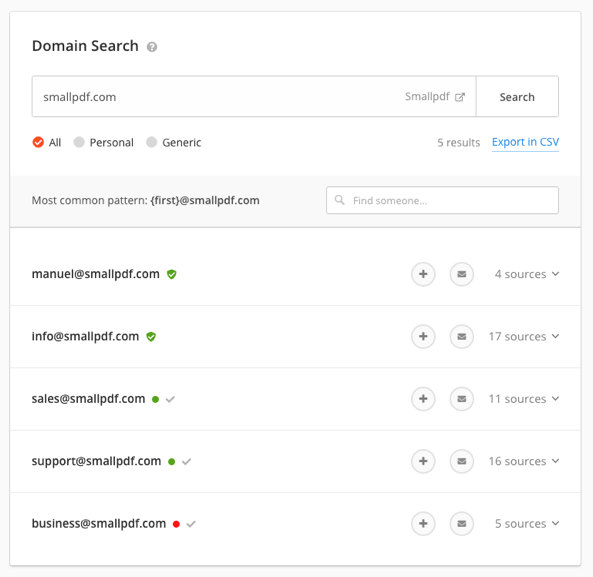Add business@smallpdf.com with plus icon
Viewport: 593px width, 577px height.
(x=423, y=523)
